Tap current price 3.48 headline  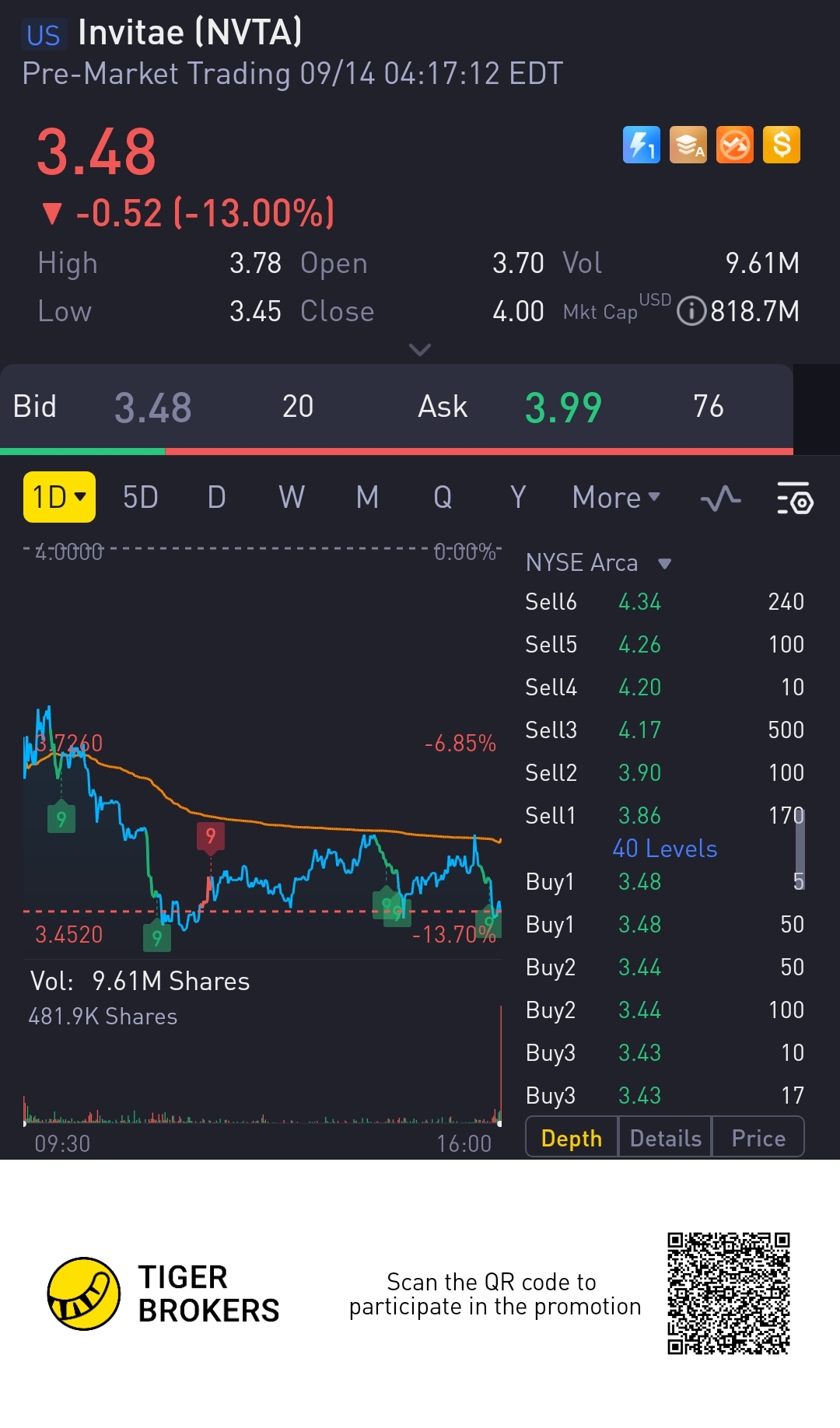(x=96, y=152)
